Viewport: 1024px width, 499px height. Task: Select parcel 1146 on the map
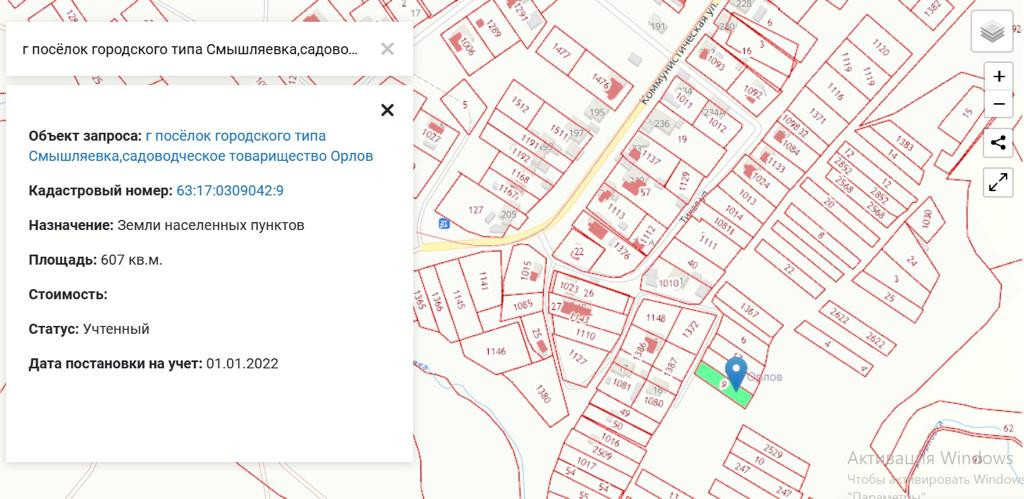click(x=496, y=351)
